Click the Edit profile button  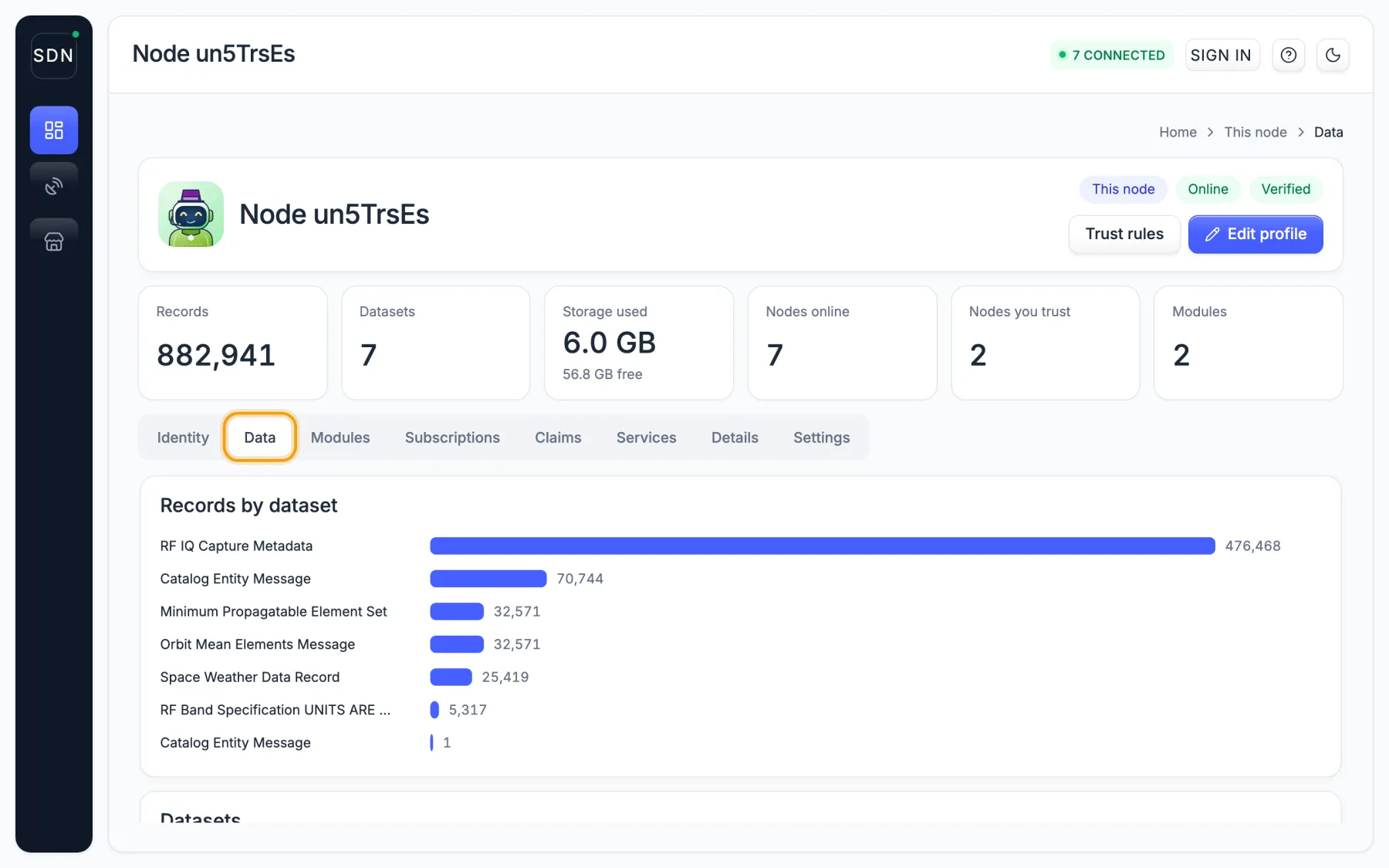coord(1256,235)
